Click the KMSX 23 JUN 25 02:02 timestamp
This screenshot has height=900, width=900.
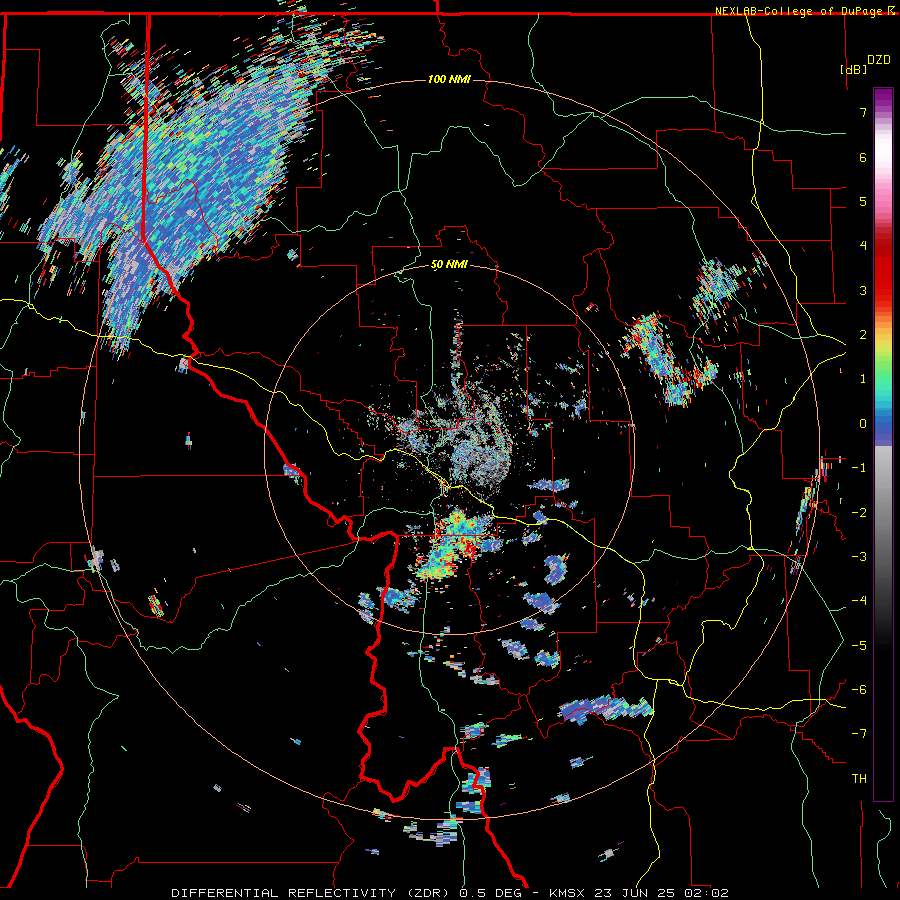tap(639, 893)
